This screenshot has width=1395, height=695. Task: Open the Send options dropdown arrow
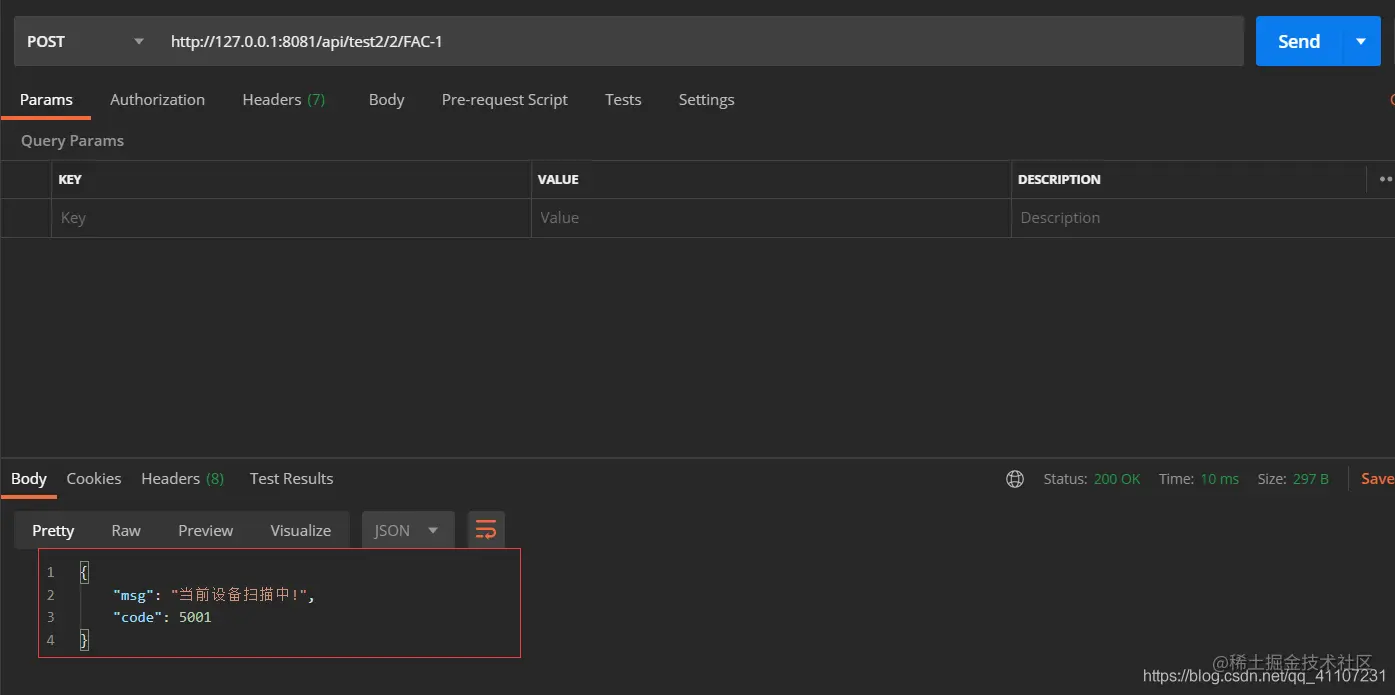(x=1361, y=41)
